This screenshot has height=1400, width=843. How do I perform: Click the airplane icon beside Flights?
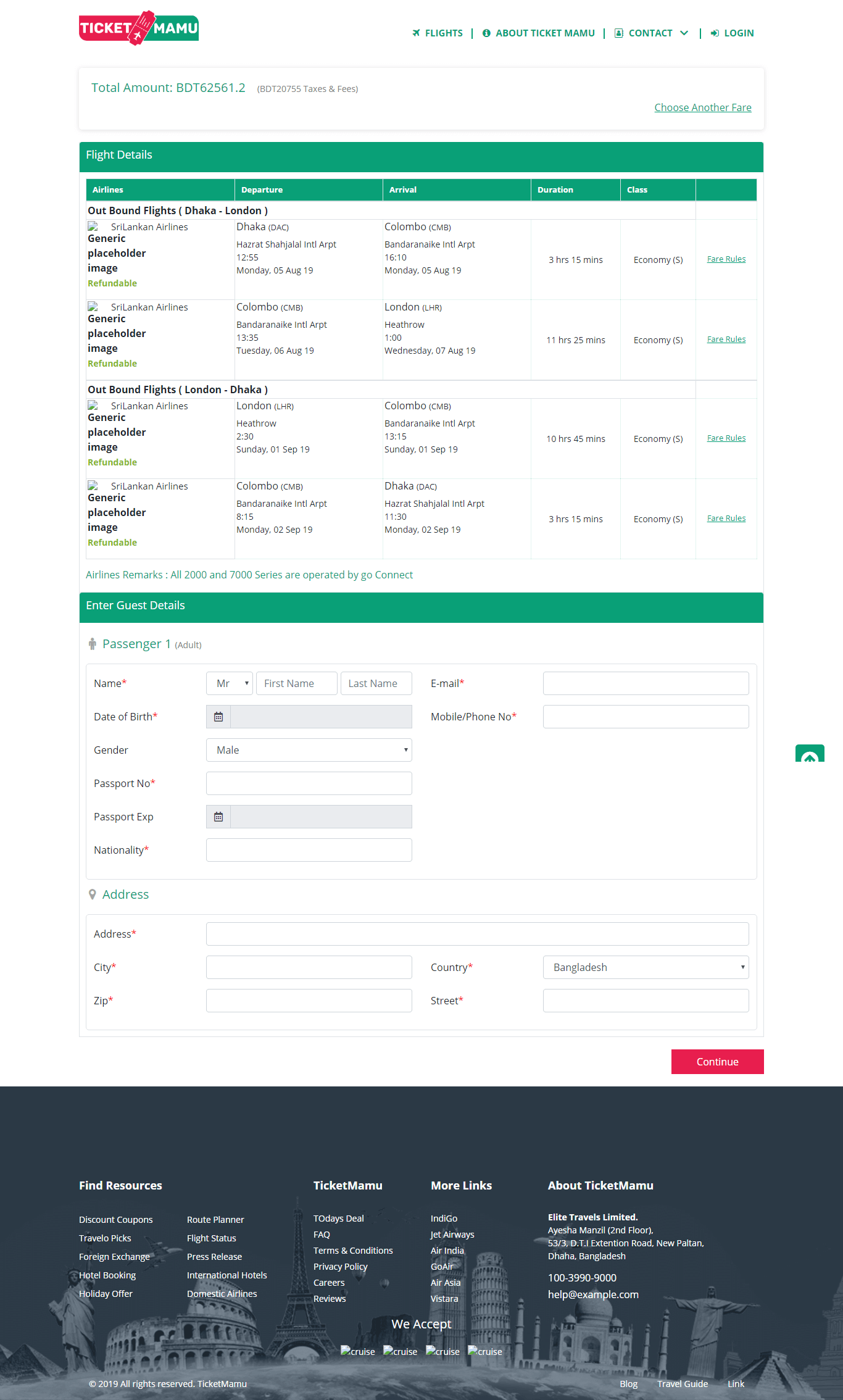pos(416,33)
